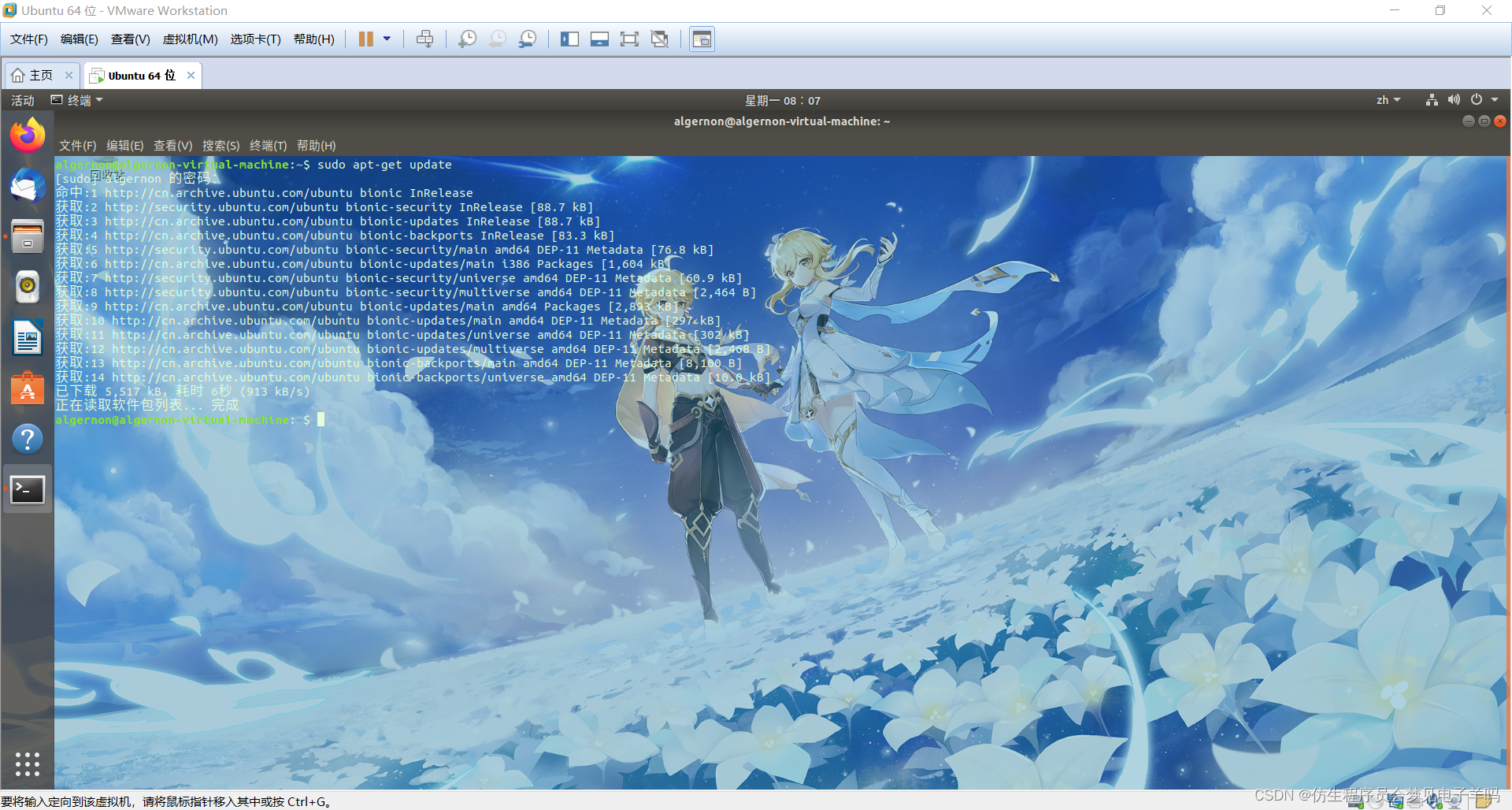Click the volume speaker icon
1512x810 pixels.
1454,100
